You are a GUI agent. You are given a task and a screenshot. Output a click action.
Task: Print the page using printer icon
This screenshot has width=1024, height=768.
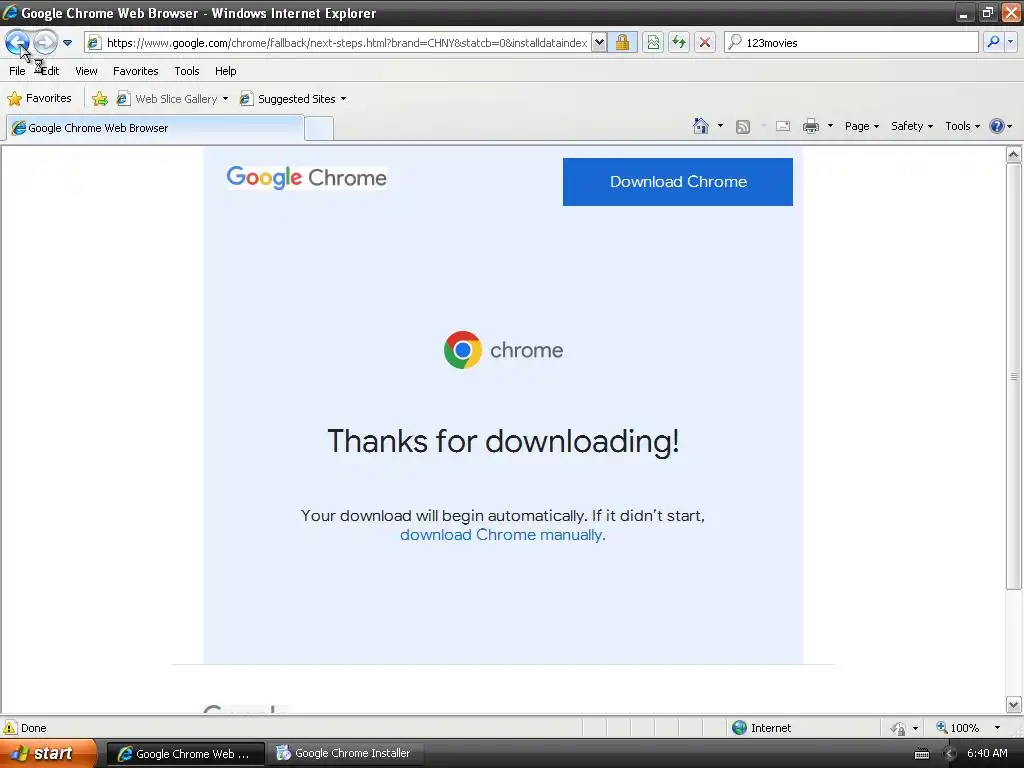click(x=810, y=127)
